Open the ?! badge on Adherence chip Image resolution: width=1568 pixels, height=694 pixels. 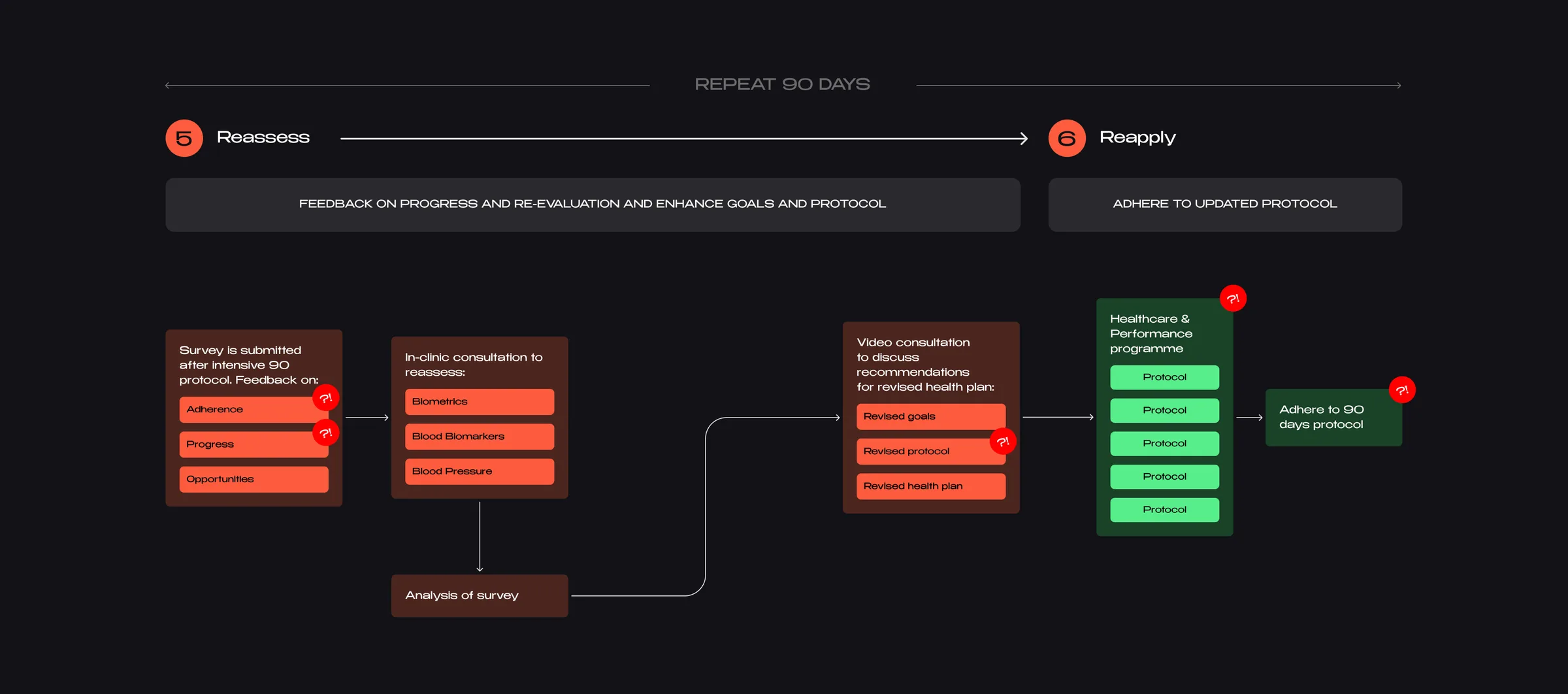pyautogui.click(x=325, y=398)
